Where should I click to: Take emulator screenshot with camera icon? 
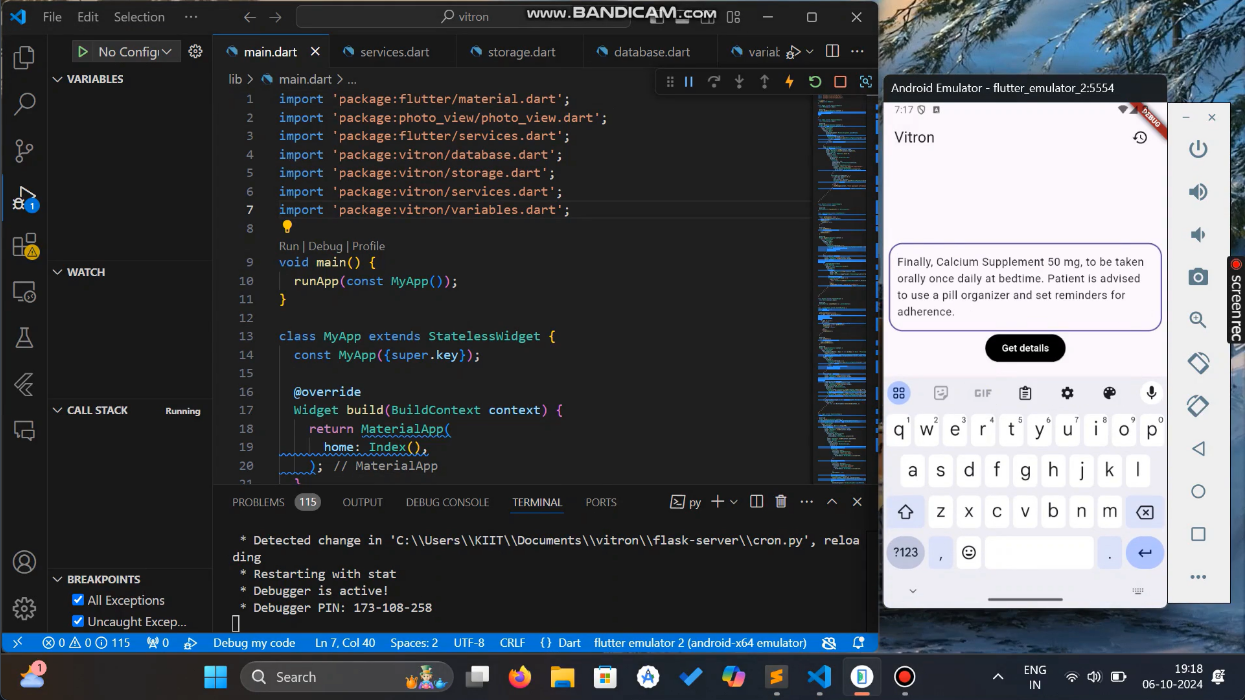pyautogui.click(x=1198, y=277)
